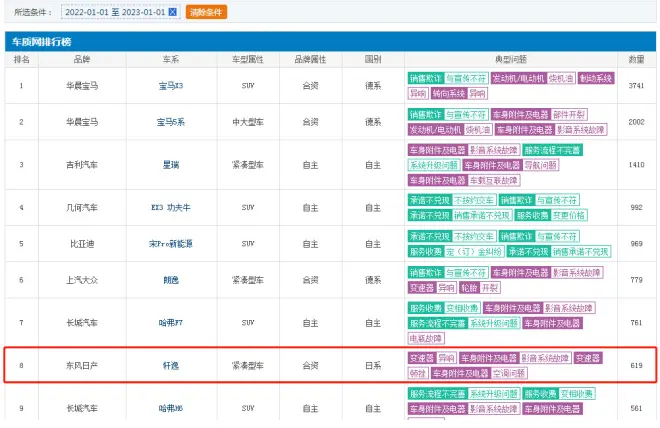660x428 pixels.
Task: Select the 2022-01-01 至 2023-01-01 filter text
Action: (115, 12)
